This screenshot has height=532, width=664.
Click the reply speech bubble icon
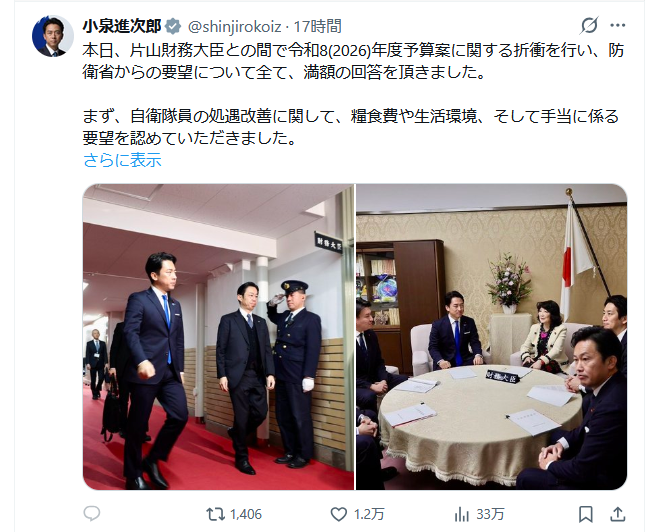[x=92, y=514]
